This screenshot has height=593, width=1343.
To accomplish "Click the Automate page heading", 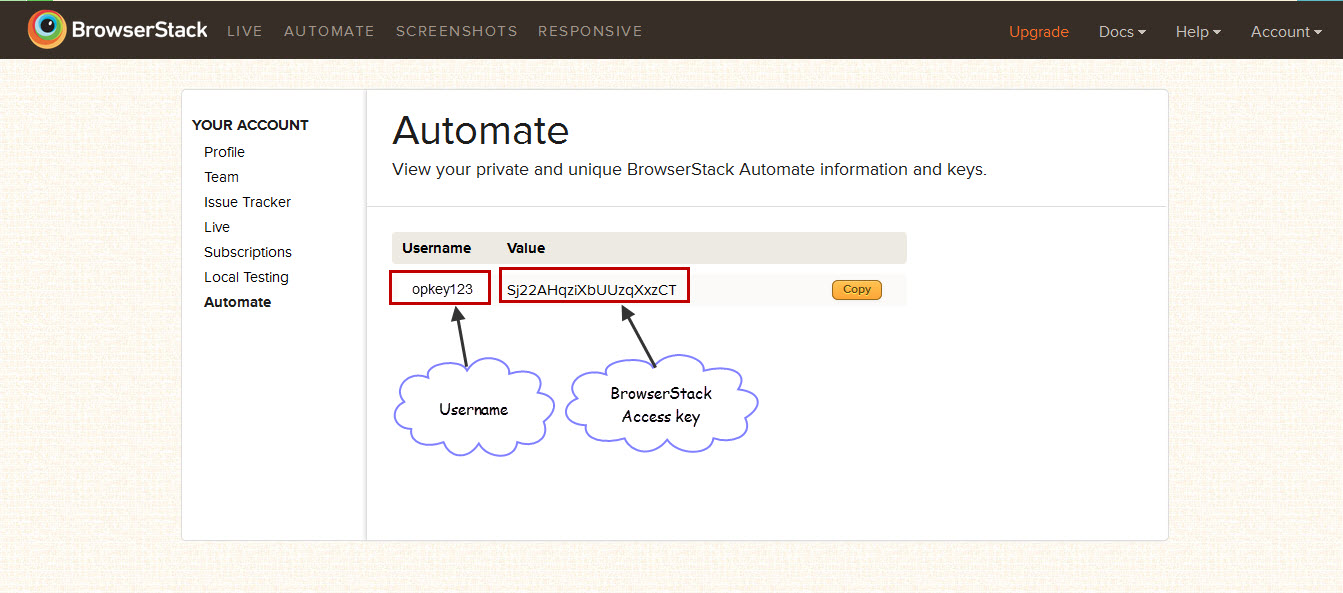I will (481, 131).
